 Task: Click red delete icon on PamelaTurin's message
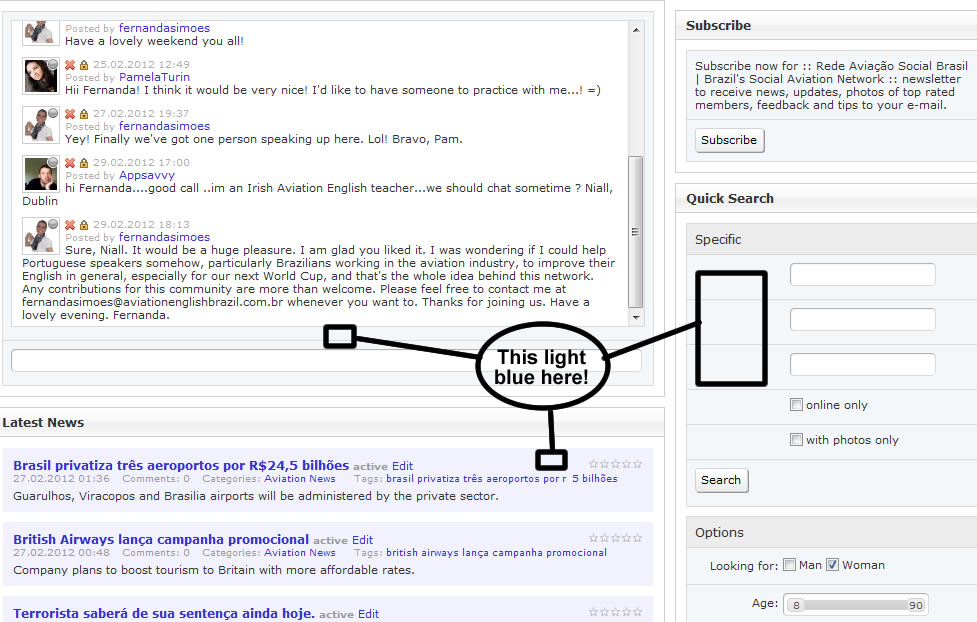[70, 65]
